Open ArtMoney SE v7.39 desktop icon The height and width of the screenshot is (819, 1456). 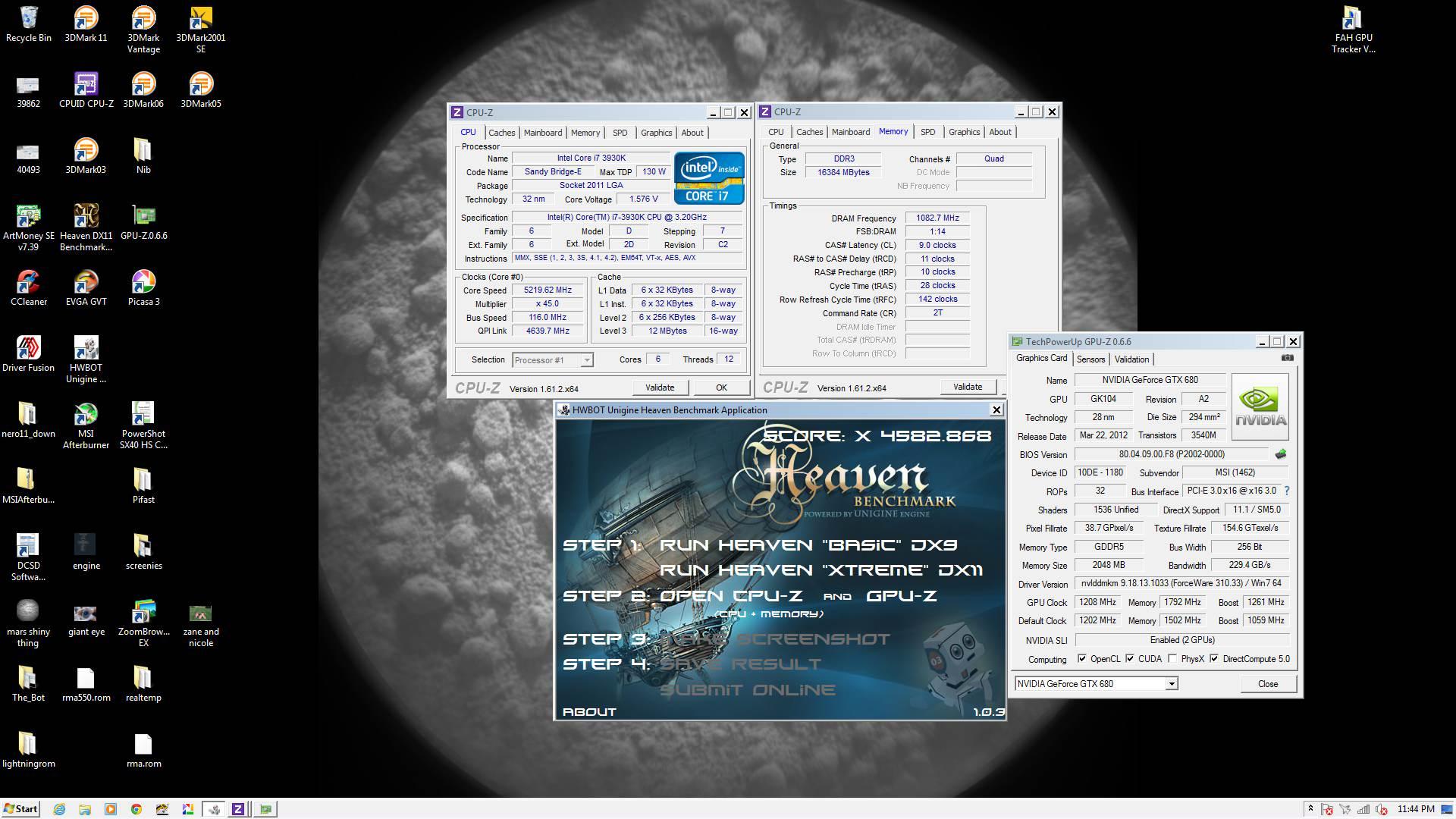[x=28, y=227]
